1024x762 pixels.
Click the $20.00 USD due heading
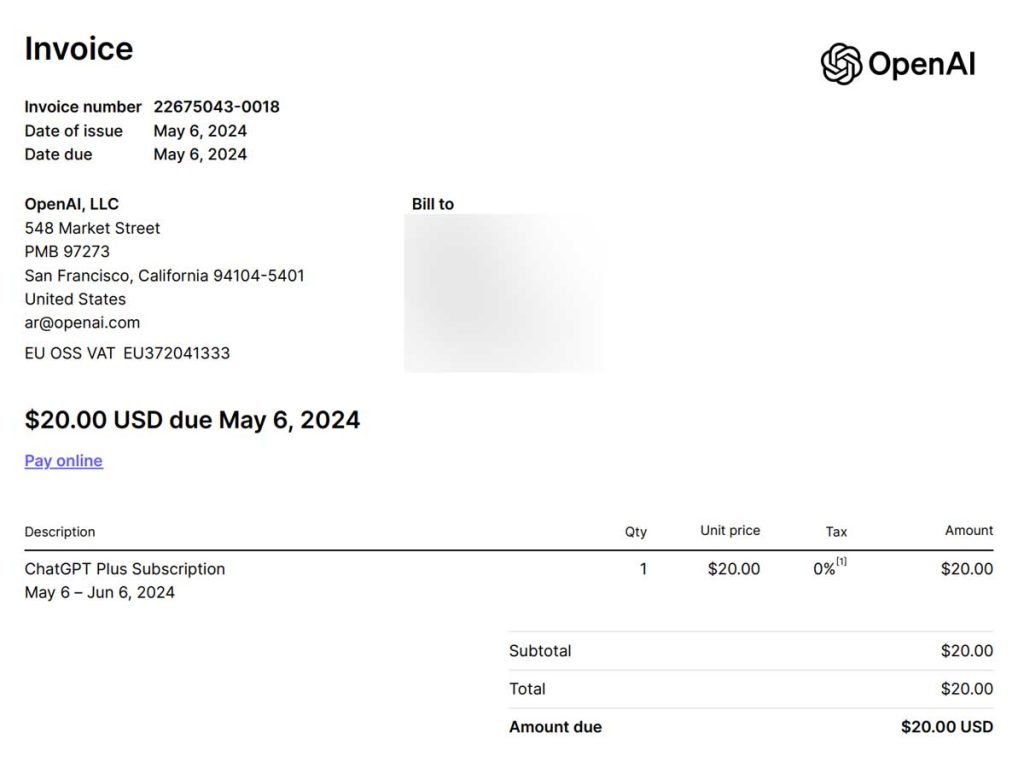point(192,420)
